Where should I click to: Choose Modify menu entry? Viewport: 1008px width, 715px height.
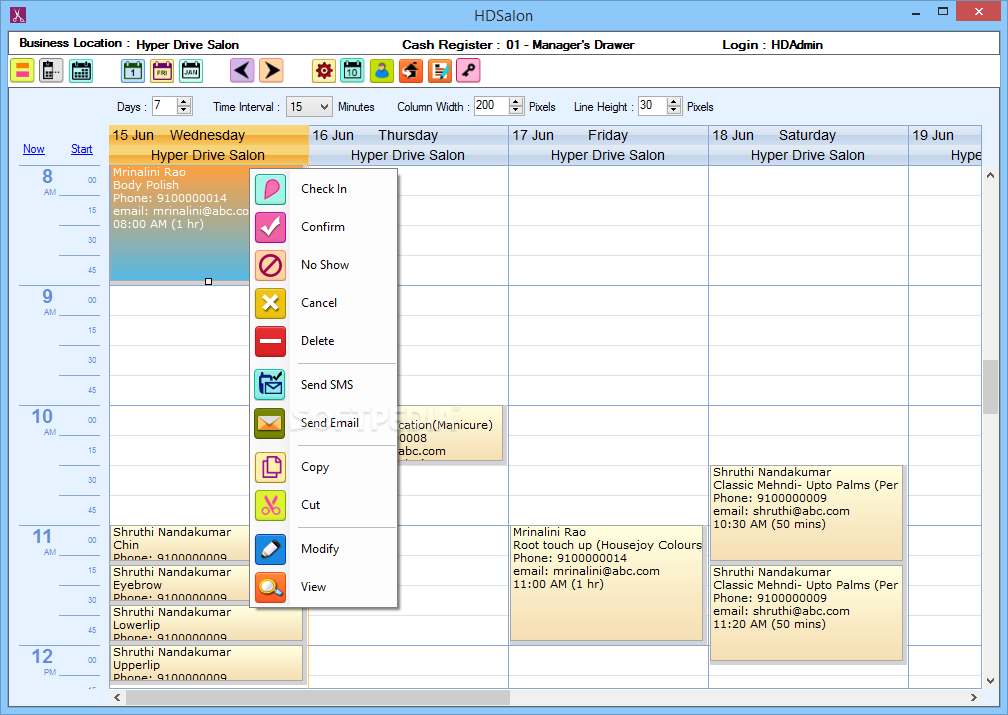pos(324,548)
